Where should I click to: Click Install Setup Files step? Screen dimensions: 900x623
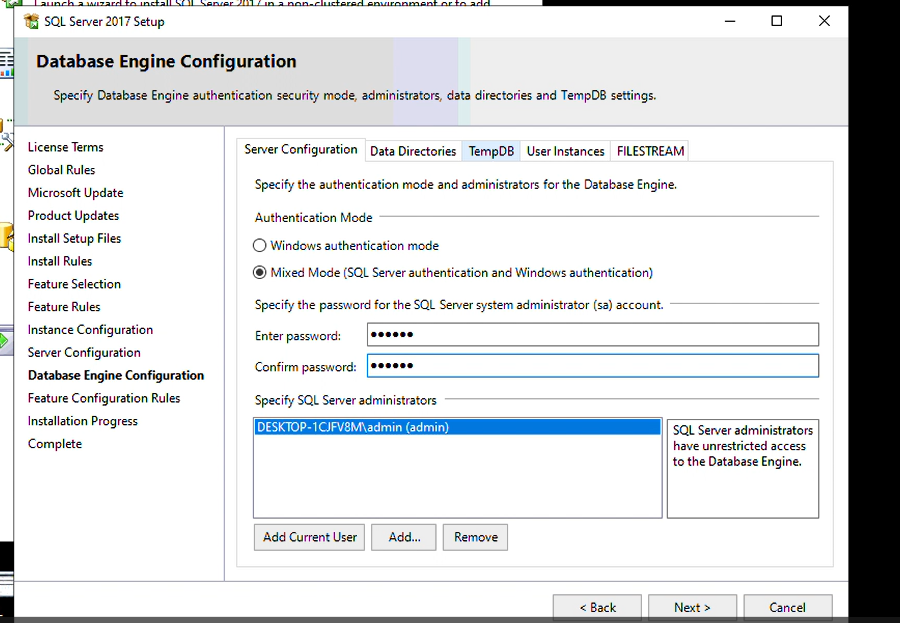tap(75, 238)
